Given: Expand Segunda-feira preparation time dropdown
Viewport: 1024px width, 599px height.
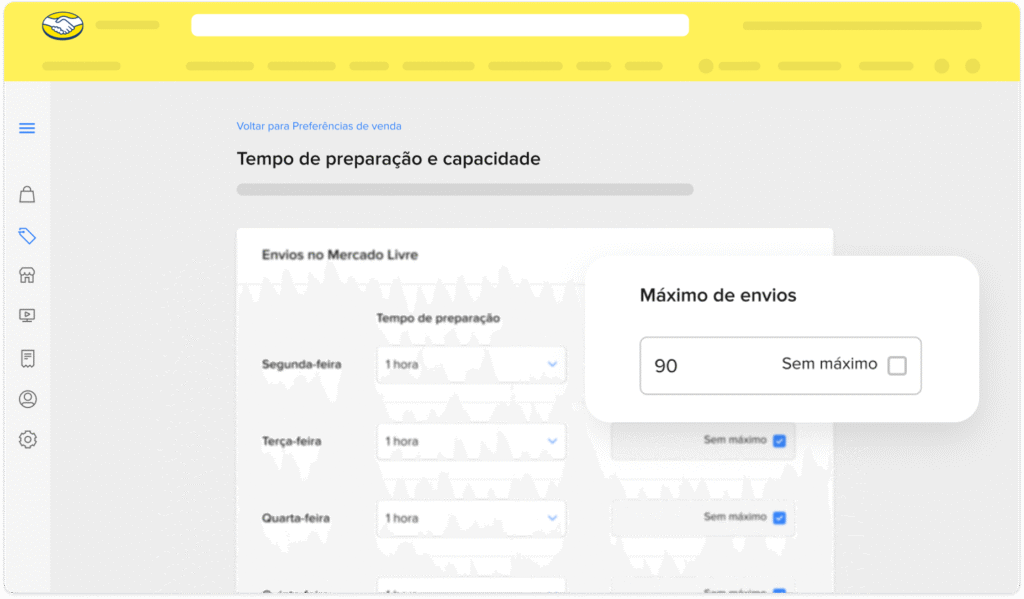Looking at the screenshot, I should [471, 365].
